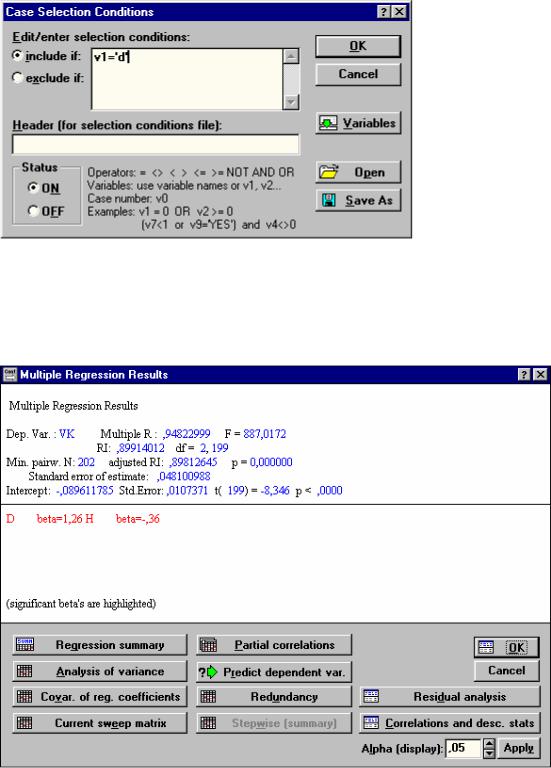Click the Correlations and desc. stats icon

tap(371, 722)
